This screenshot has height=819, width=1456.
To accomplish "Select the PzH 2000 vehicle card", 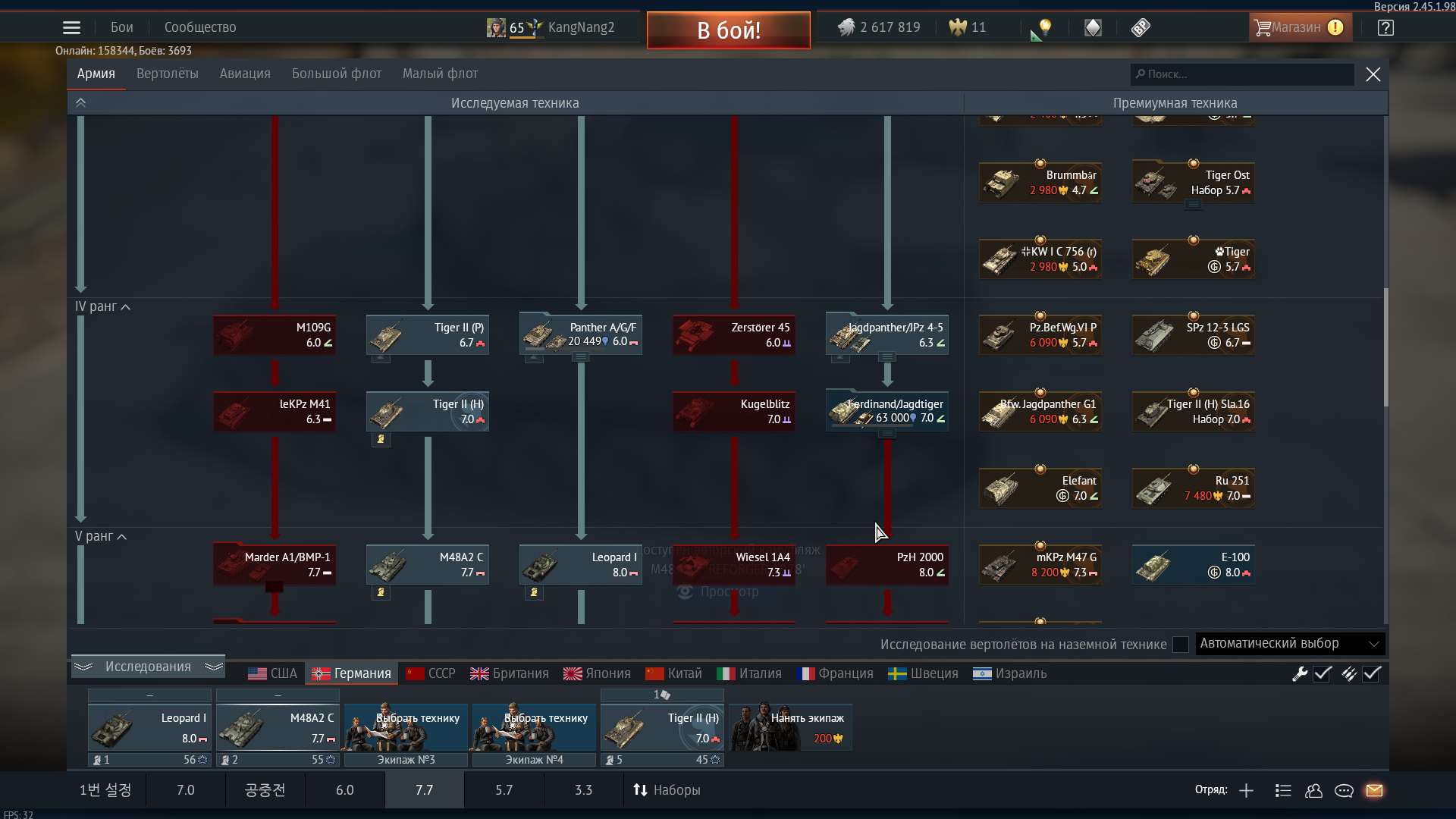I will click(887, 564).
